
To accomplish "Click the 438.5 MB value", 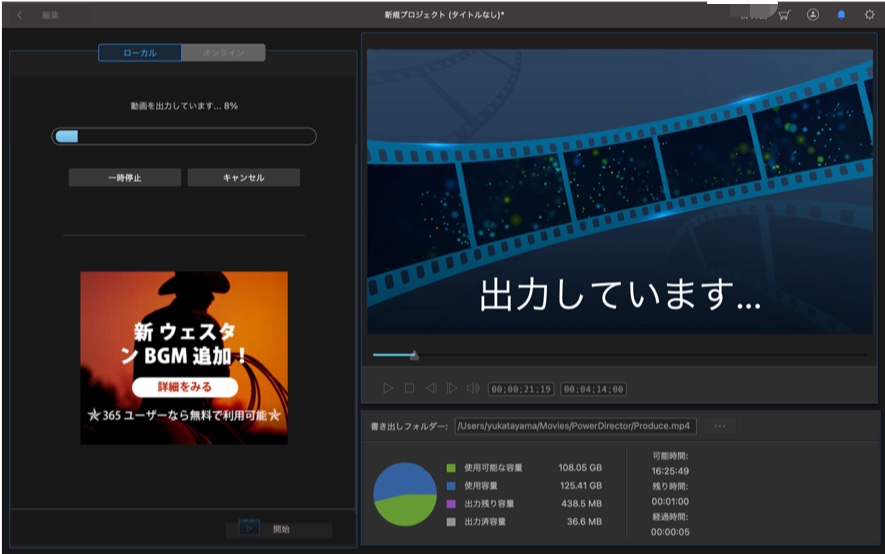I will click(x=581, y=504).
